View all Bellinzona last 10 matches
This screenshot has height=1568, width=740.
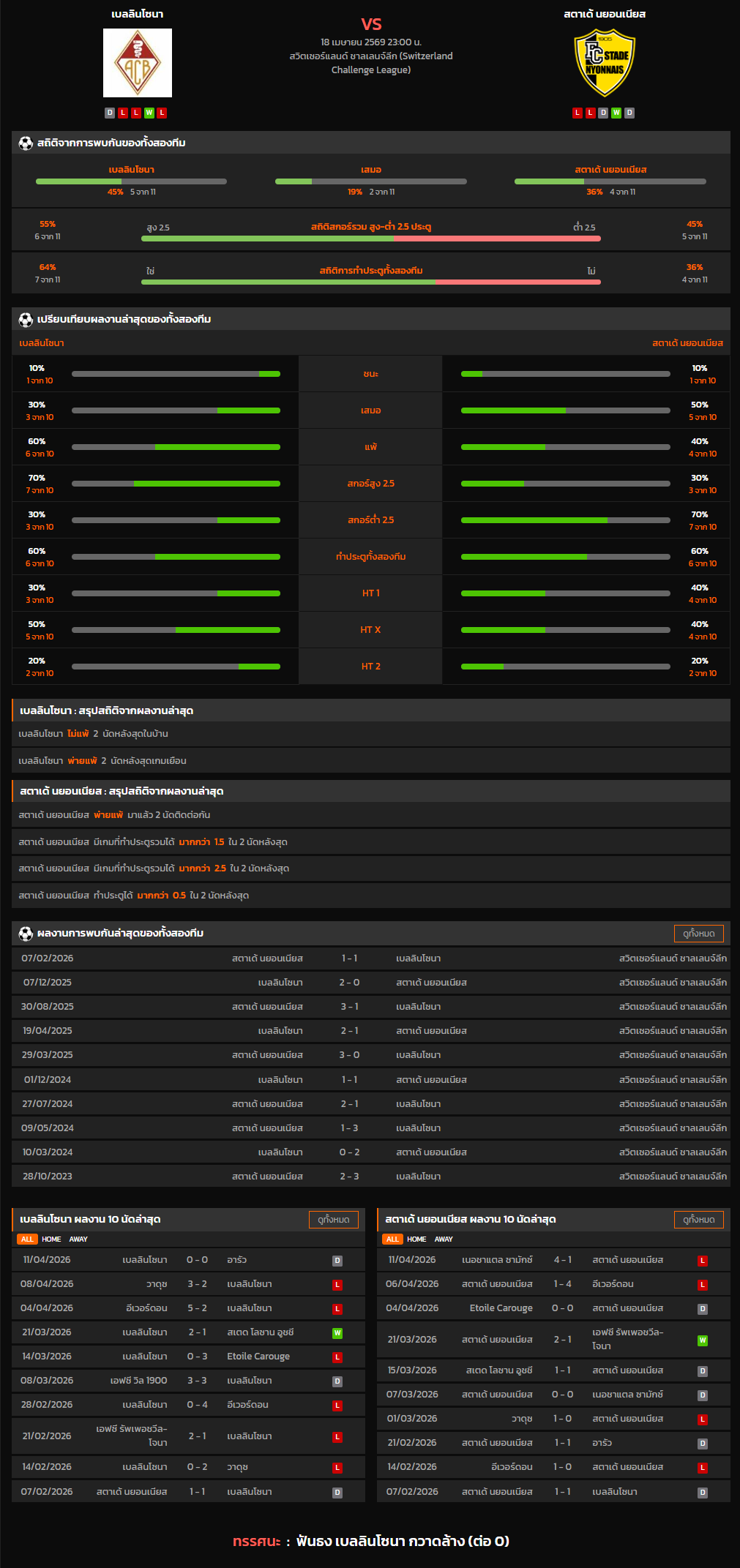pos(334,1219)
